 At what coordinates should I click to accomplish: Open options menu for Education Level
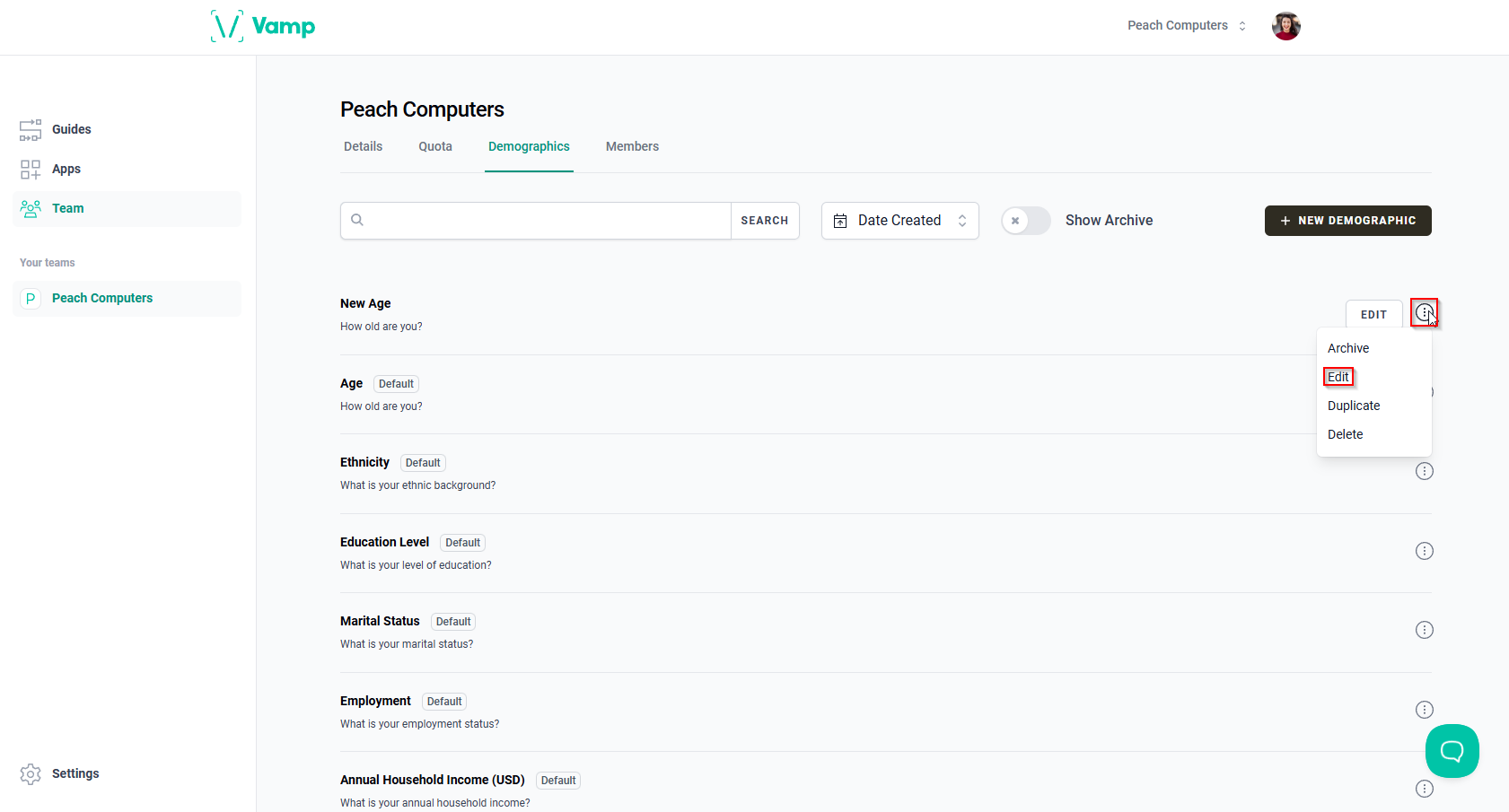coord(1424,551)
